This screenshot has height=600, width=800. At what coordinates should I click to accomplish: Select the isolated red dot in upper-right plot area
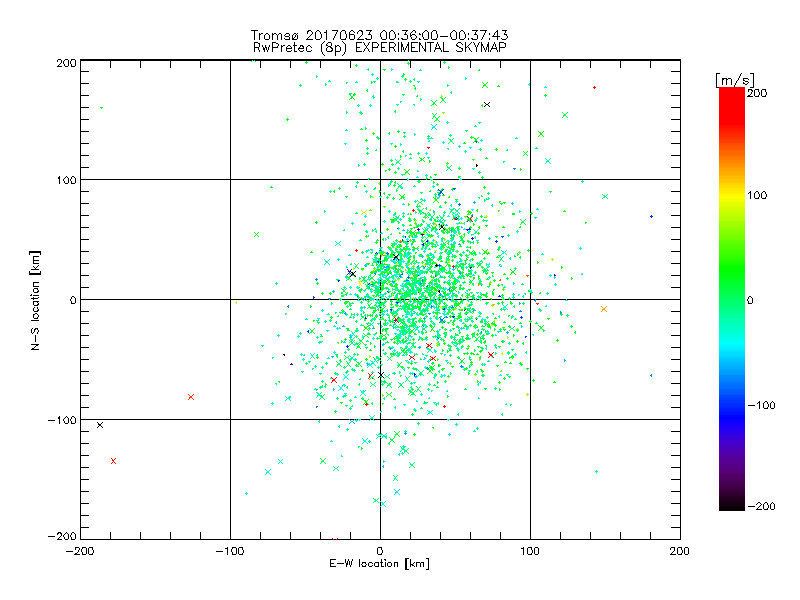click(x=594, y=88)
